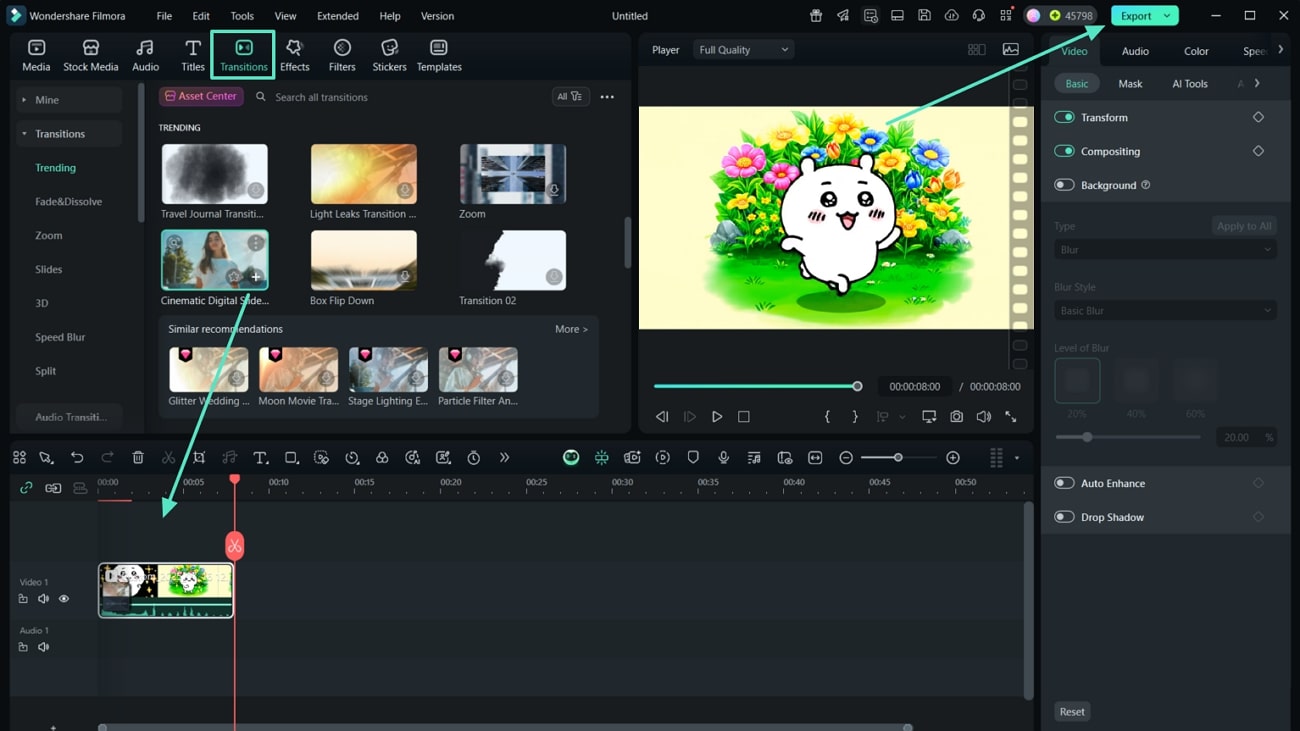Open the Stock Media panel
Screen dimensions: 1300x731
(90, 56)
